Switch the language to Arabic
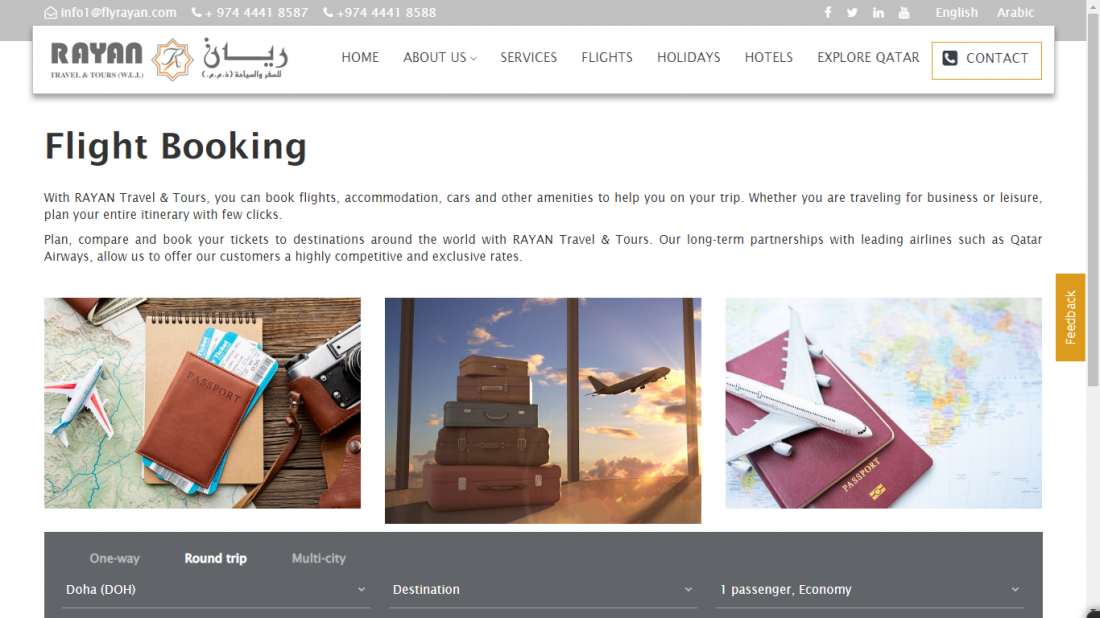The height and width of the screenshot is (618, 1100). 1015,13
